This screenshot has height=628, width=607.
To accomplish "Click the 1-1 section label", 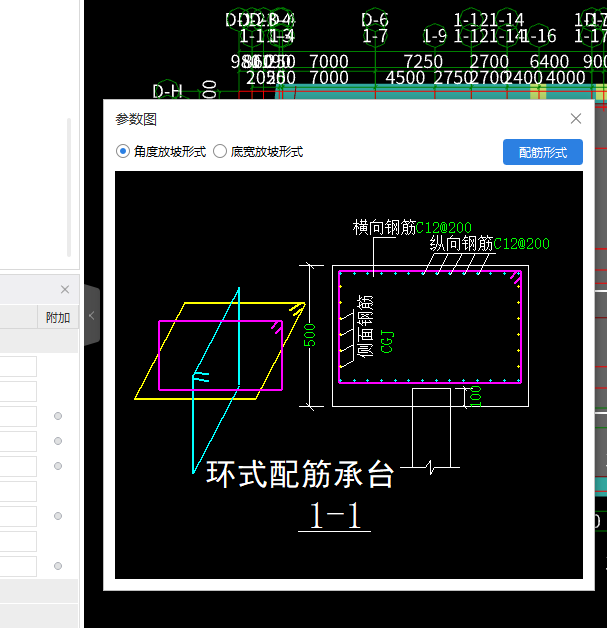I will pos(335,516).
